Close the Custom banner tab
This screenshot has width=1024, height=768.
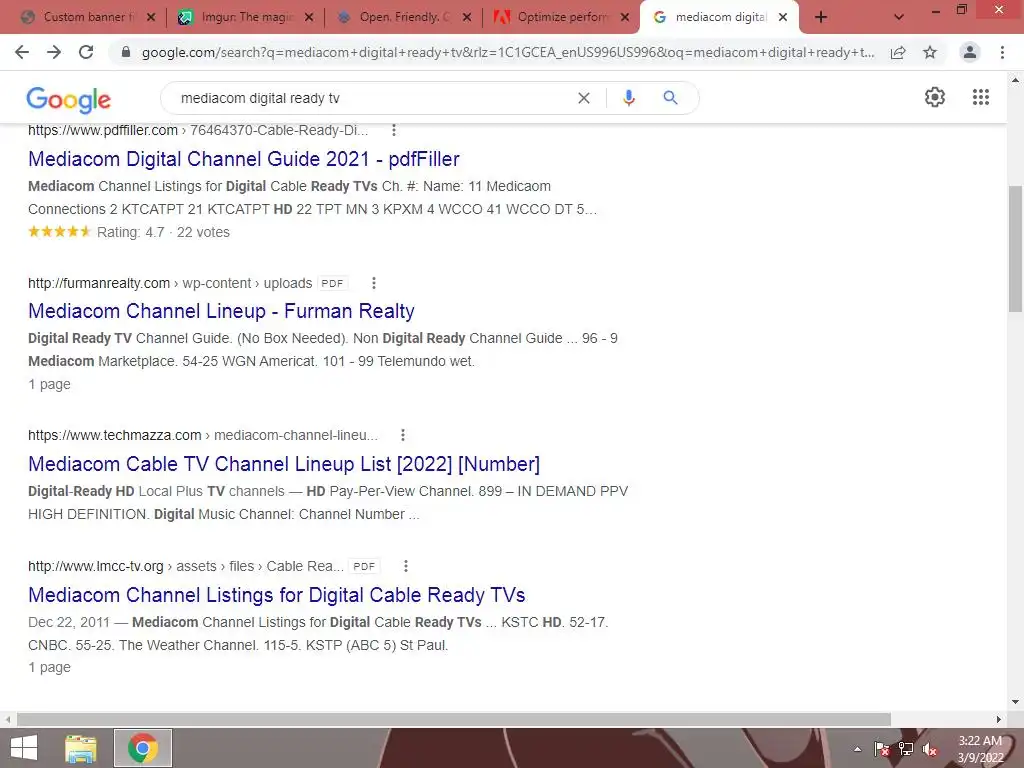[x=151, y=18]
